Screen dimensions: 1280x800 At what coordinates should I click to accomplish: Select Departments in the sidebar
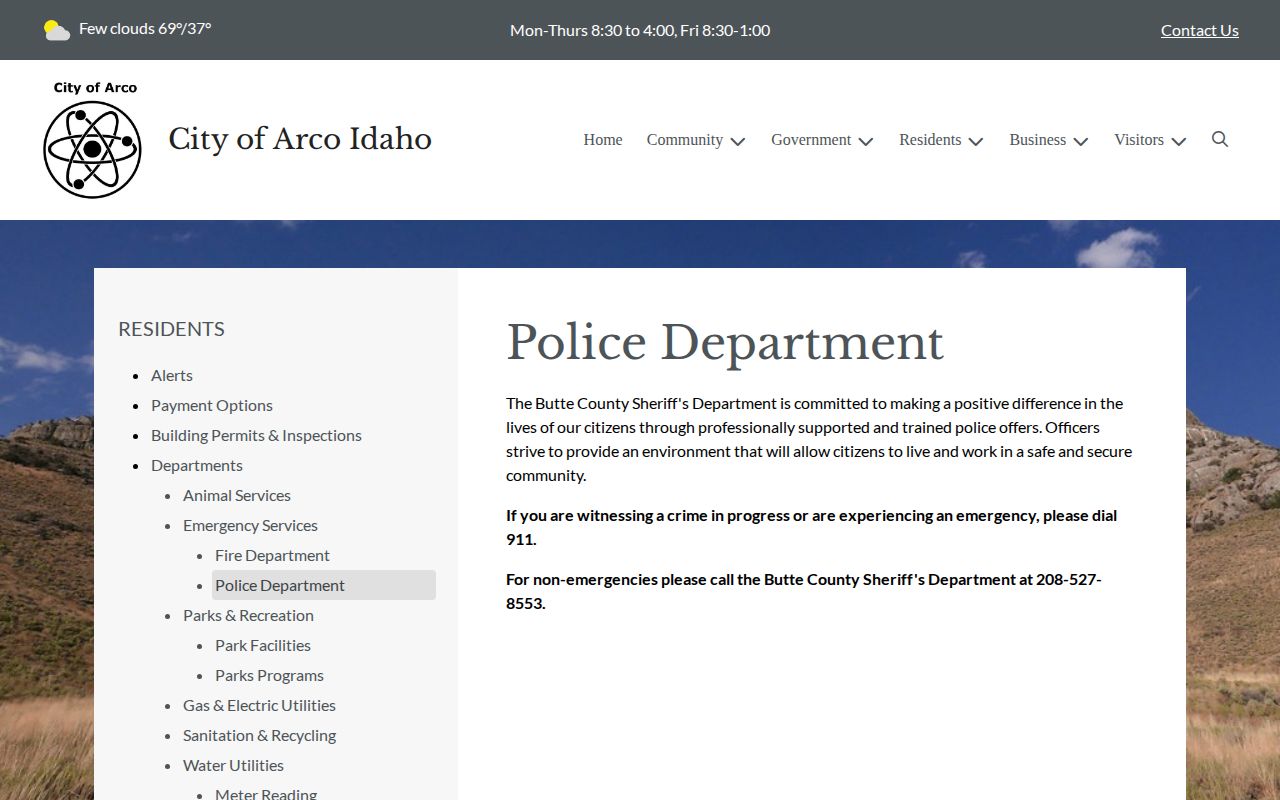coord(197,465)
